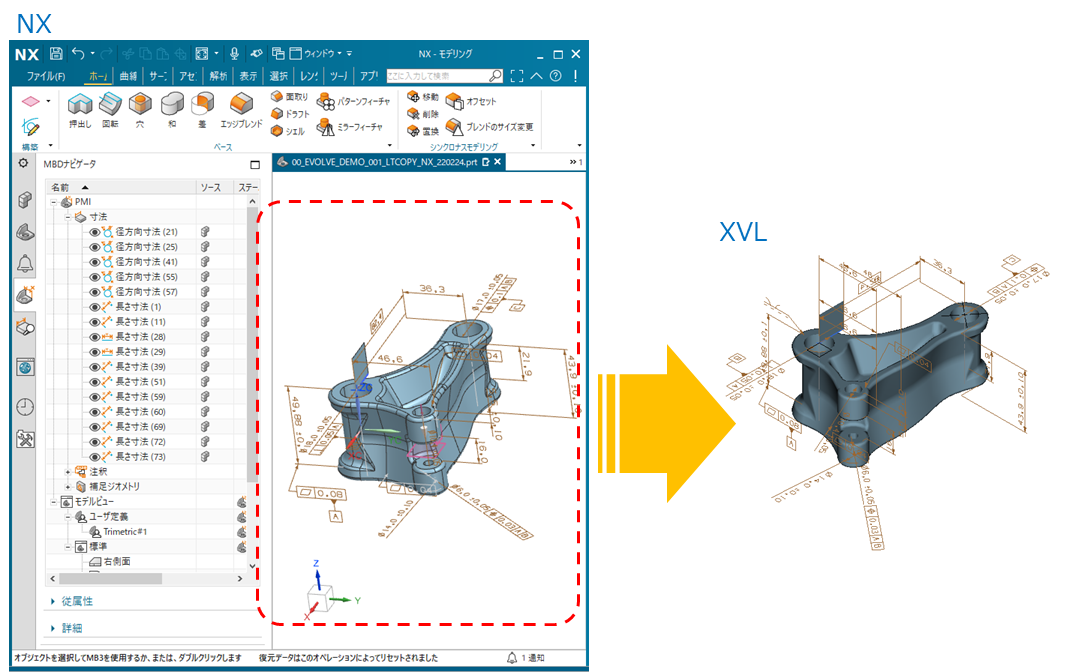This screenshot has width=1069, height=672.
Task: Expand the 注釈 tree node
Action: 67,472
